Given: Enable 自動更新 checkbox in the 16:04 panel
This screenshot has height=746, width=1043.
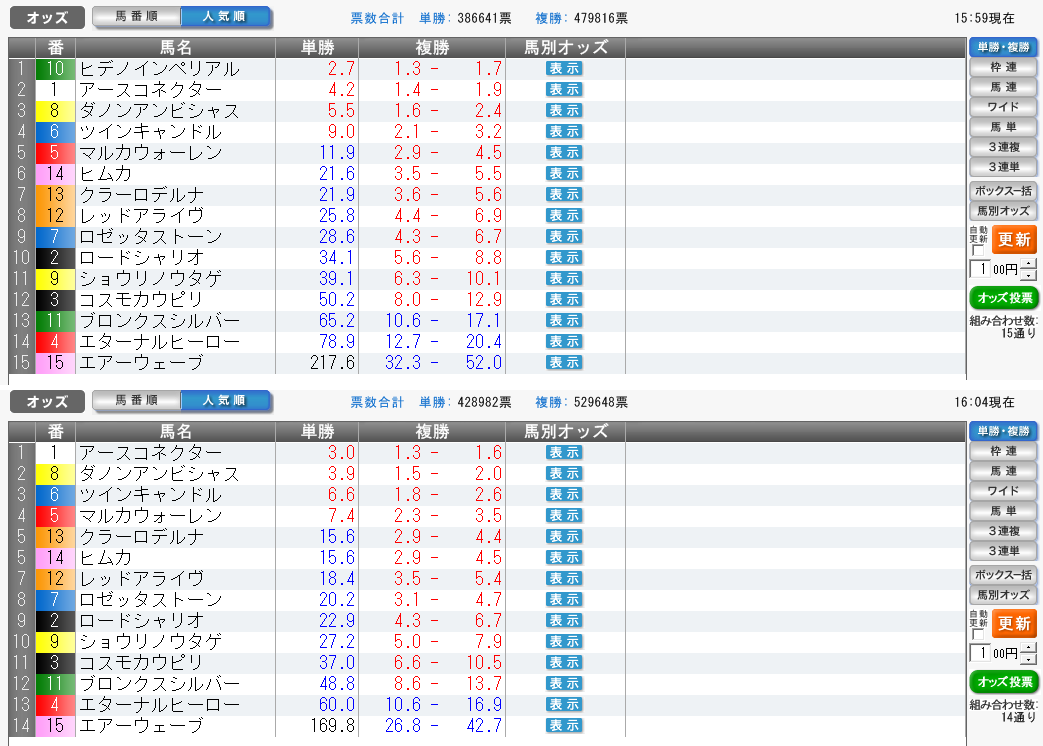Looking at the screenshot, I should (x=978, y=635).
